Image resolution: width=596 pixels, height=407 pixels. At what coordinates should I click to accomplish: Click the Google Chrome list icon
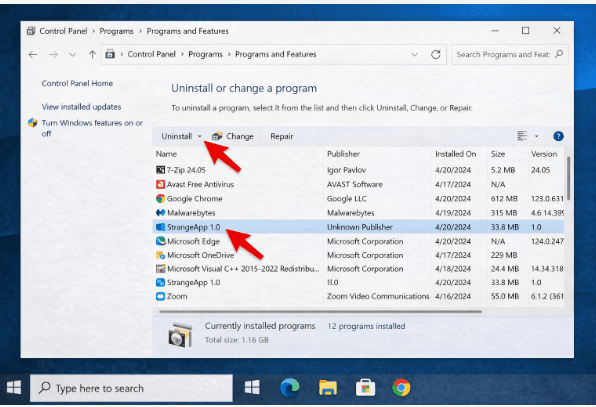coord(160,198)
